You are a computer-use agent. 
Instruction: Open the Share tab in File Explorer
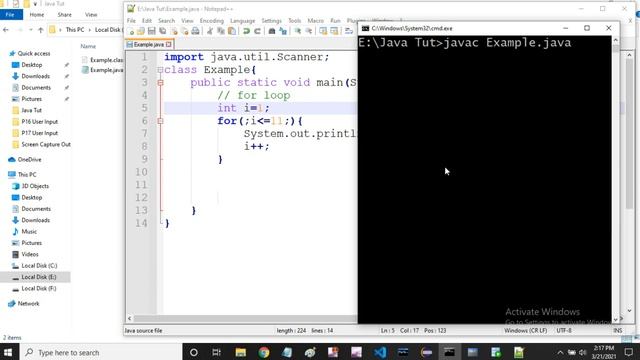[64, 15]
